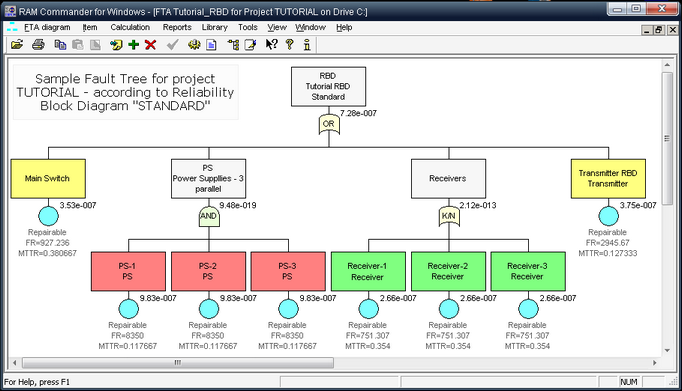
Task: Open the Library menu
Action: coord(214,27)
